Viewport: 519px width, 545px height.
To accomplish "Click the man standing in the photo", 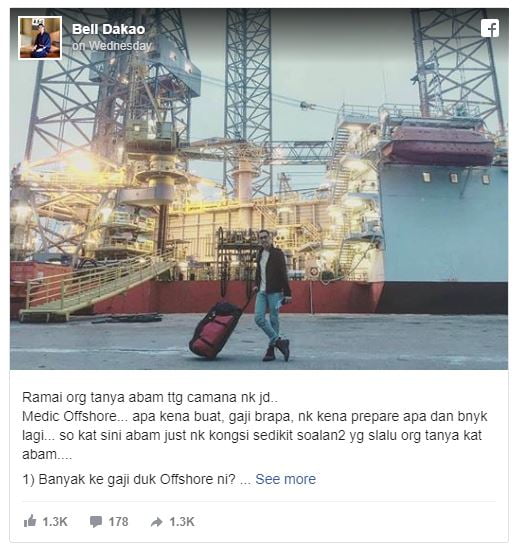I will [273, 295].
